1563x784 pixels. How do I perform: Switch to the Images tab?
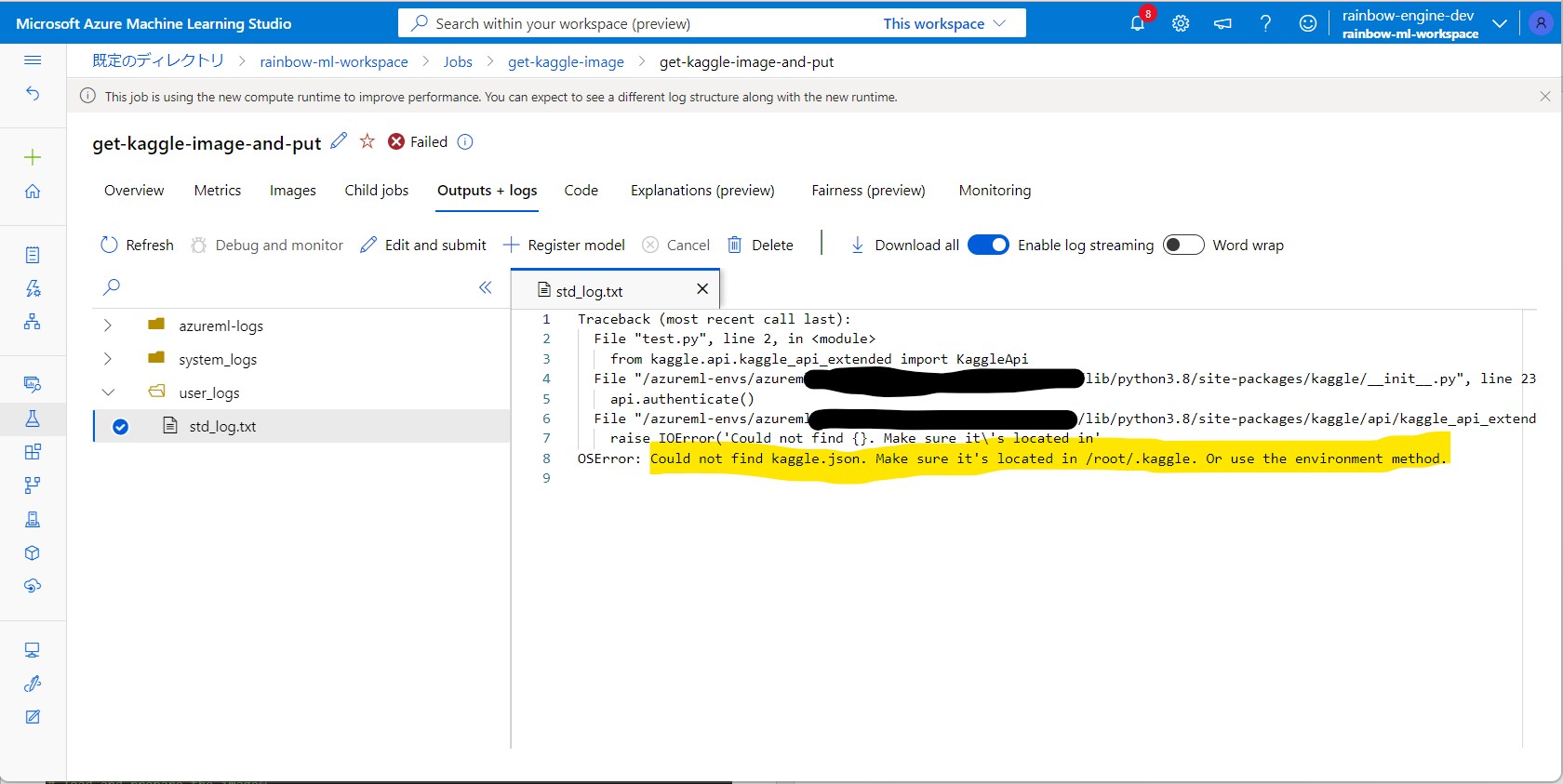[293, 190]
